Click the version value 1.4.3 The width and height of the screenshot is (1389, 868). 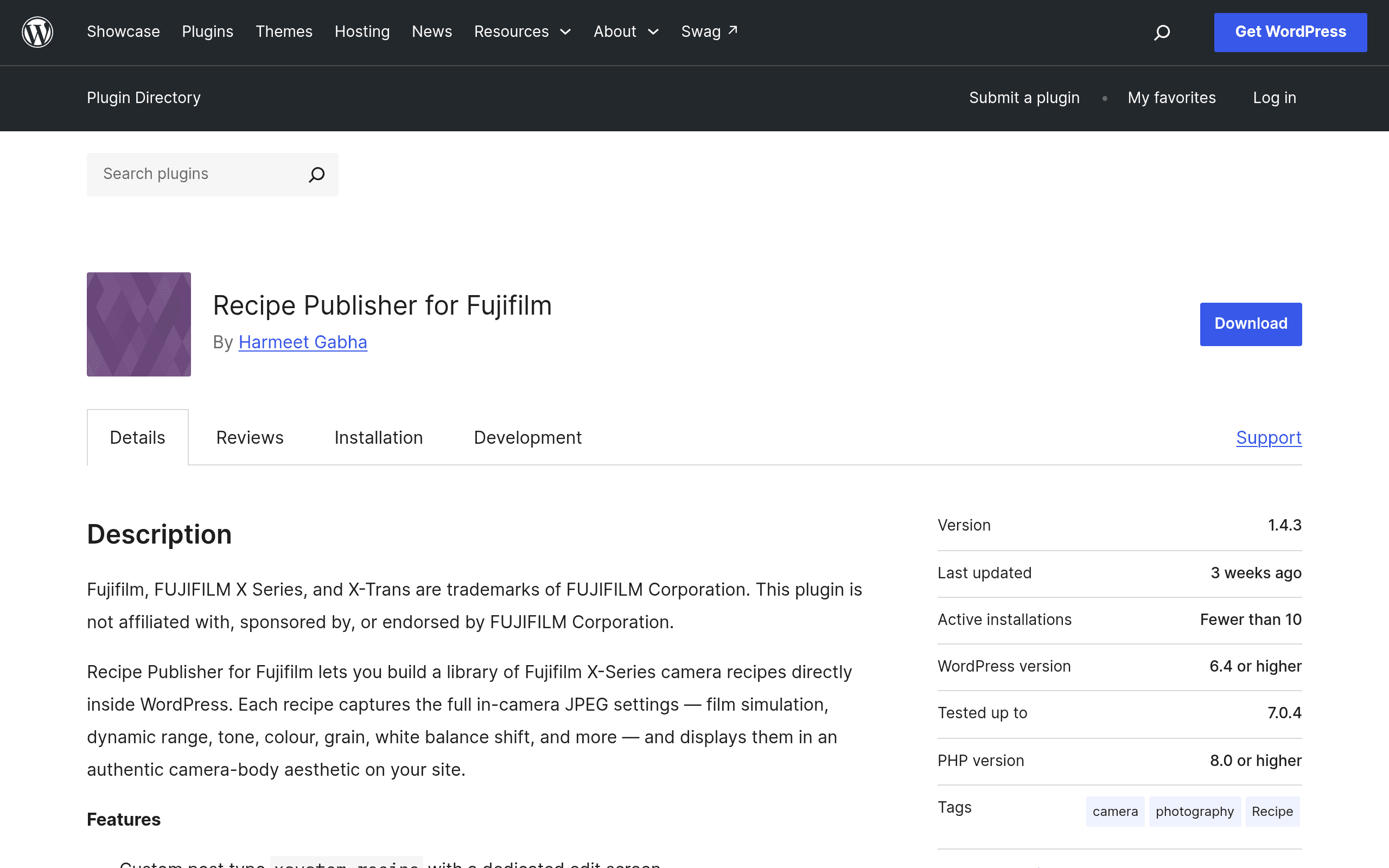1284,525
